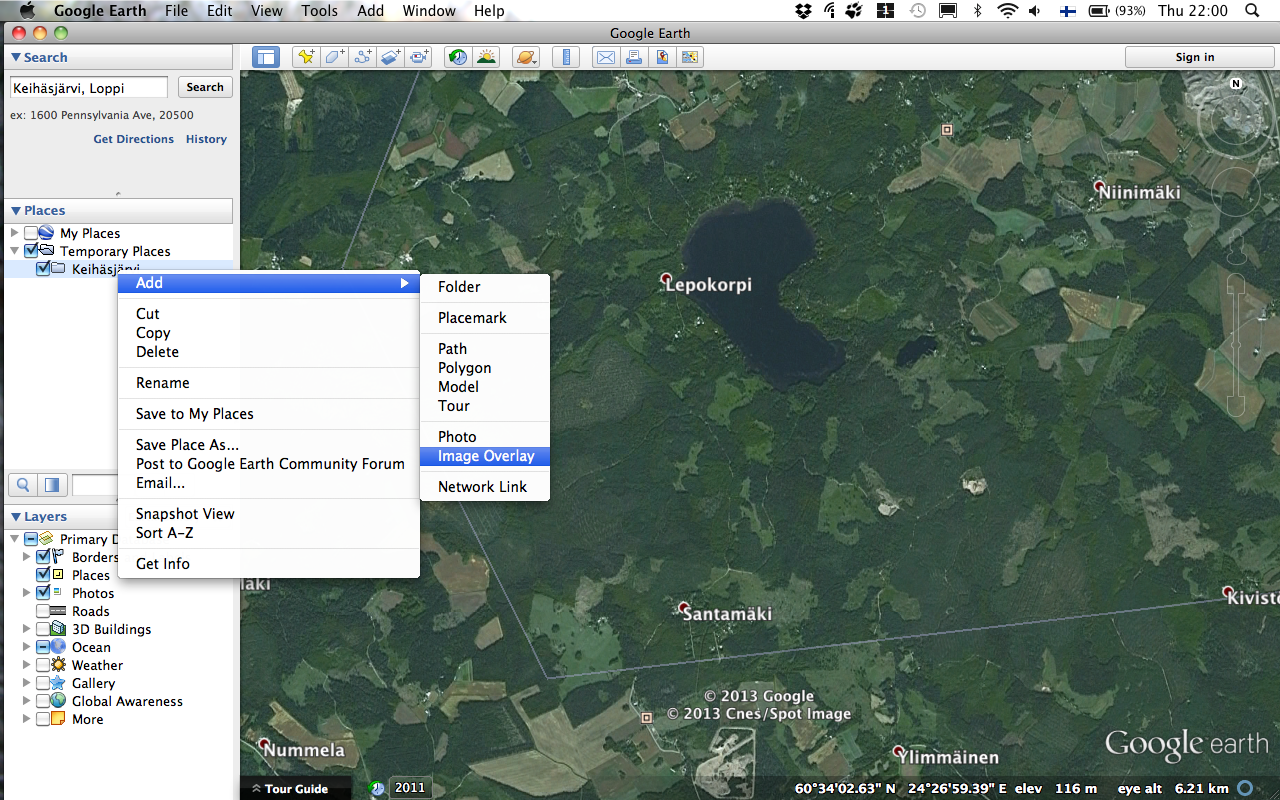
Task: Click the N on the compass ring
Action: [x=1236, y=84]
